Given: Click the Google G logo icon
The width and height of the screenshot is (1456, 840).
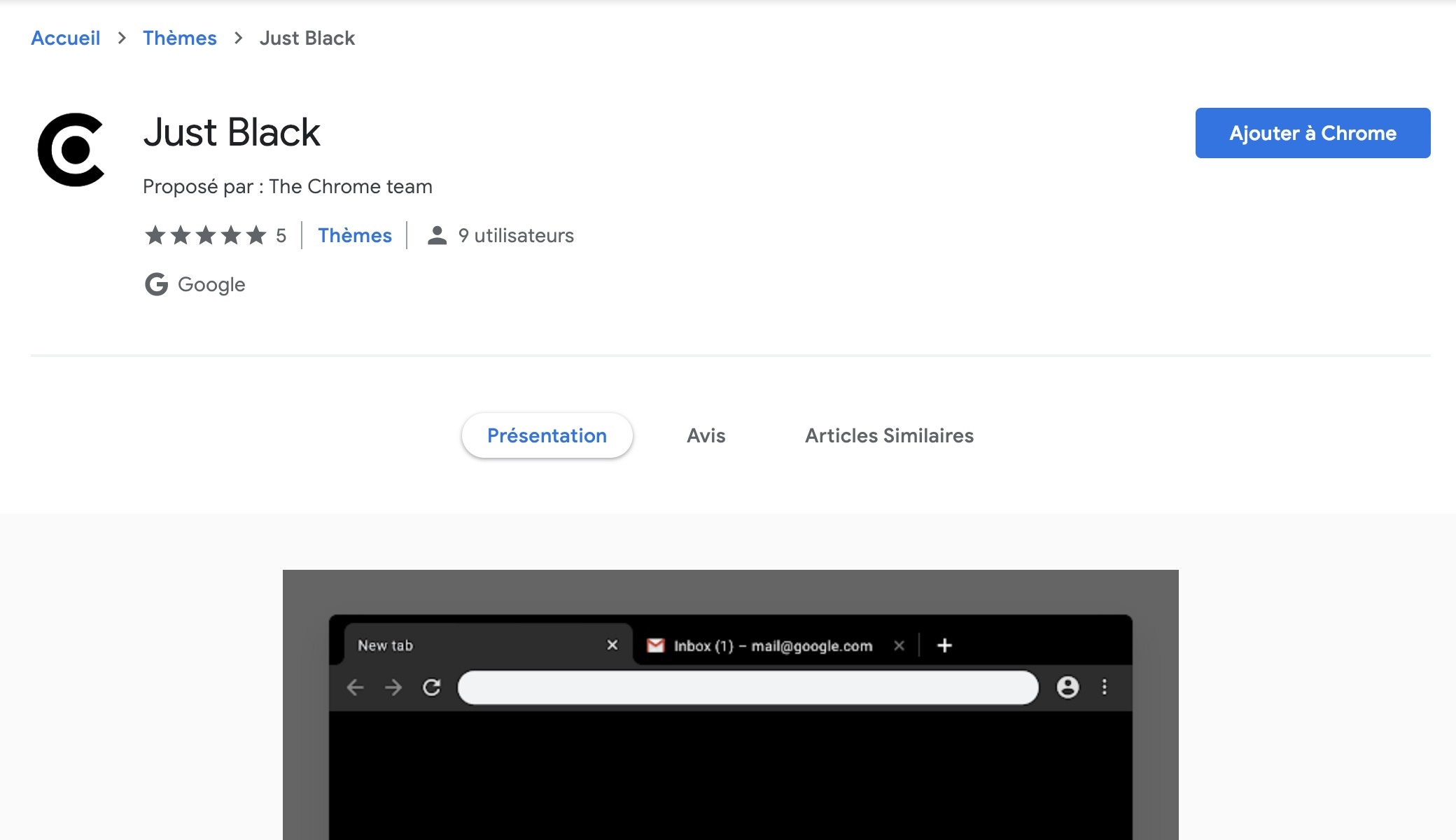Looking at the screenshot, I should point(156,284).
